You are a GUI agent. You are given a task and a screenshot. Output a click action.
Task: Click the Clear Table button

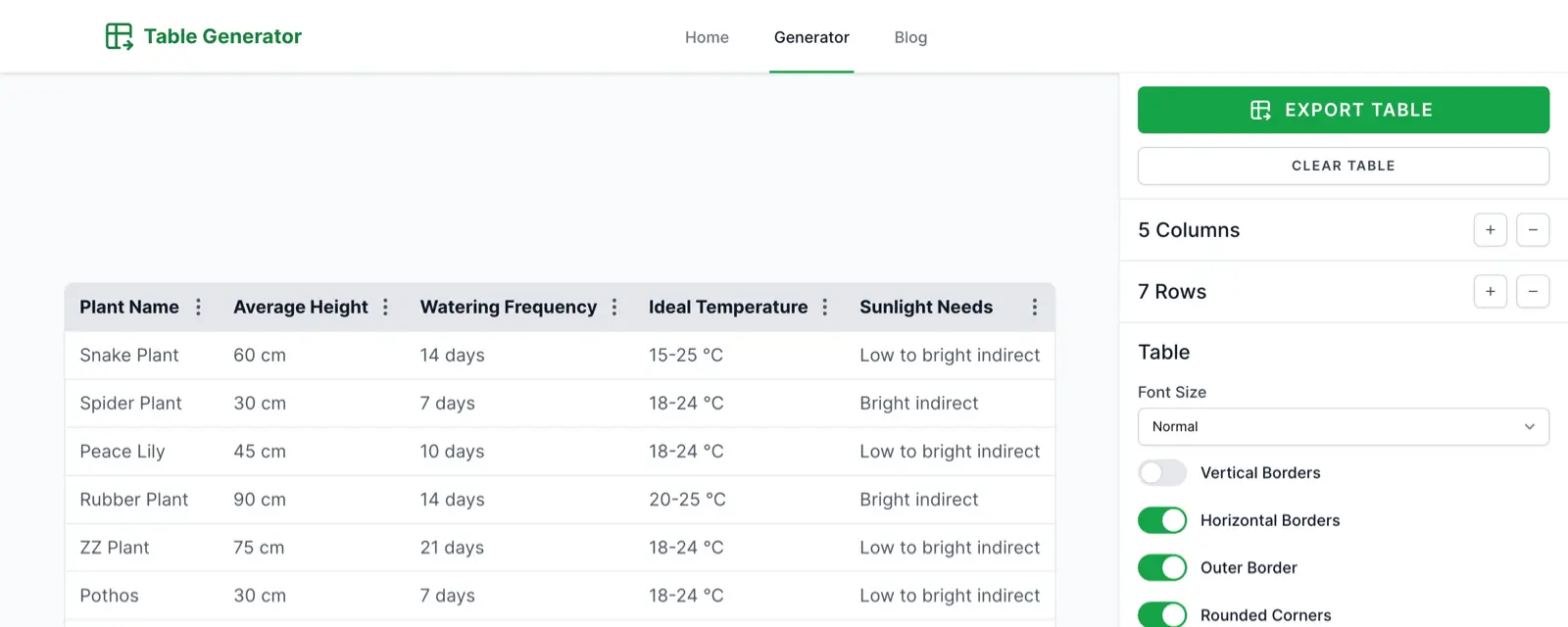pos(1343,166)
